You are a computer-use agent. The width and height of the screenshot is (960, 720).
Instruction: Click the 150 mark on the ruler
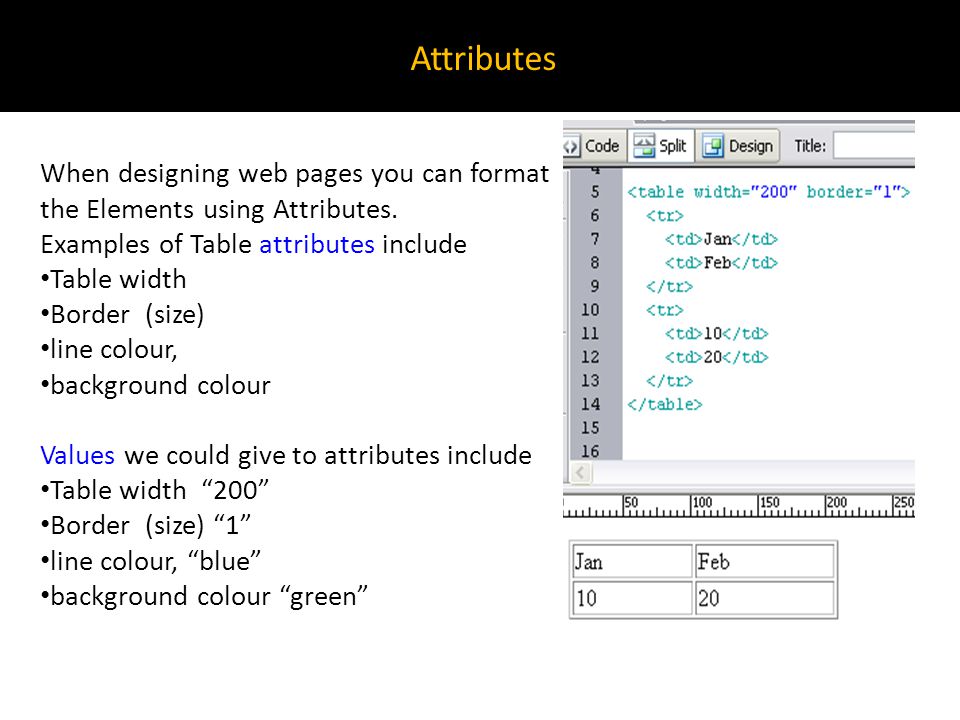pos(770,503)
